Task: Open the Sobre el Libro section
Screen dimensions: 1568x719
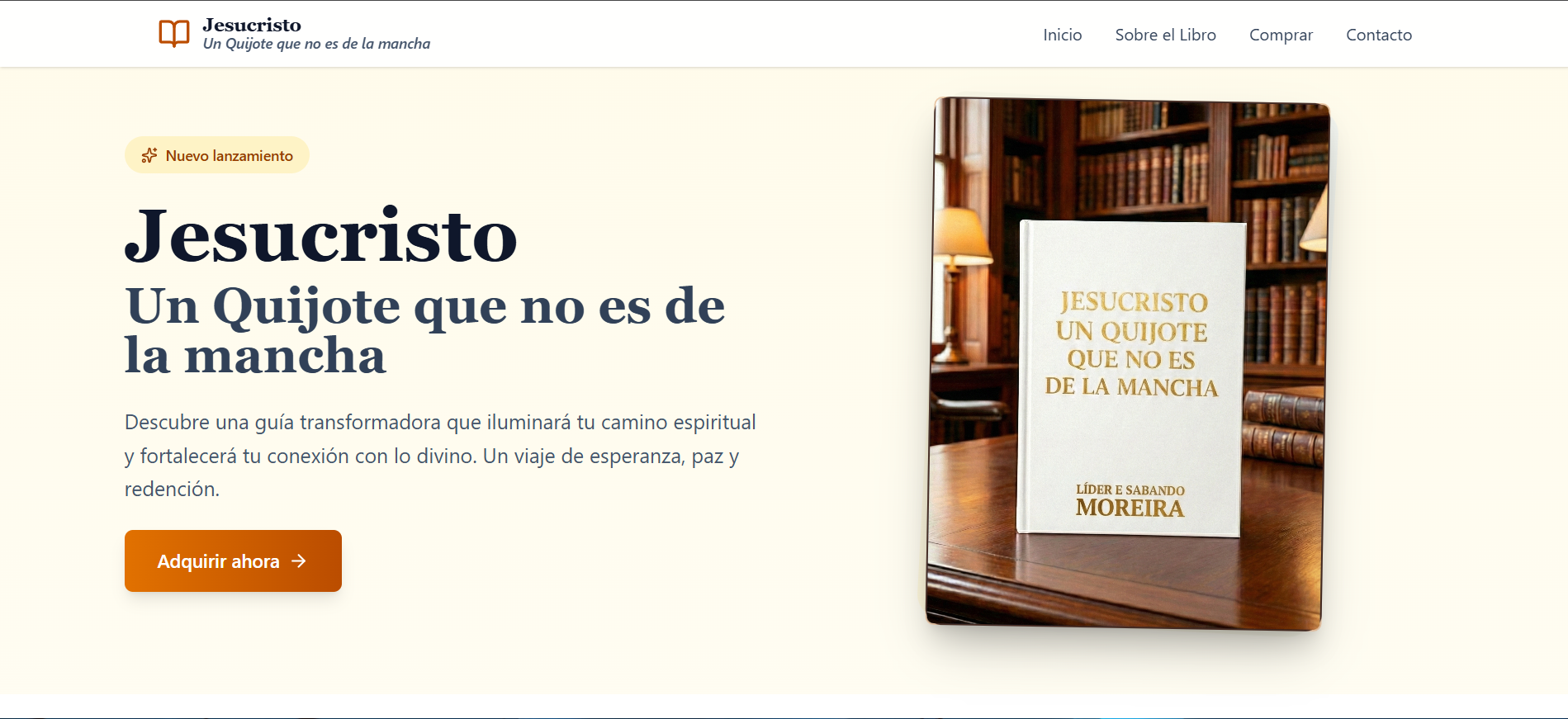Action: pyautogui.click(x=1165, y=35)
